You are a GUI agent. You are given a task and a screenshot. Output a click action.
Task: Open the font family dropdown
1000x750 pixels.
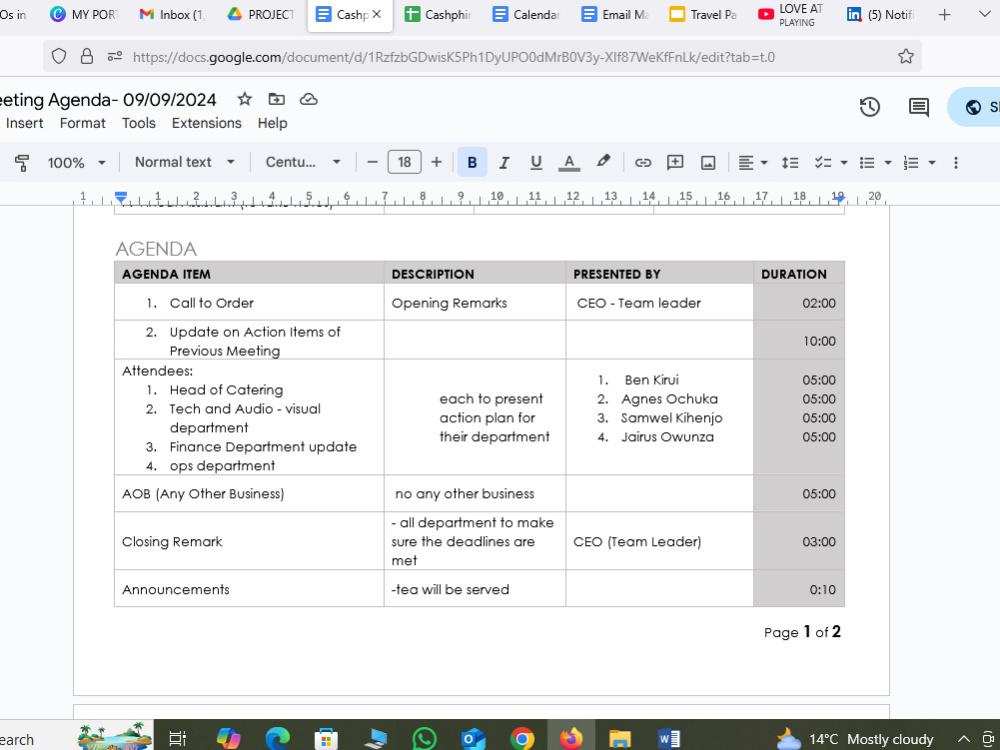tap(303, 162)
